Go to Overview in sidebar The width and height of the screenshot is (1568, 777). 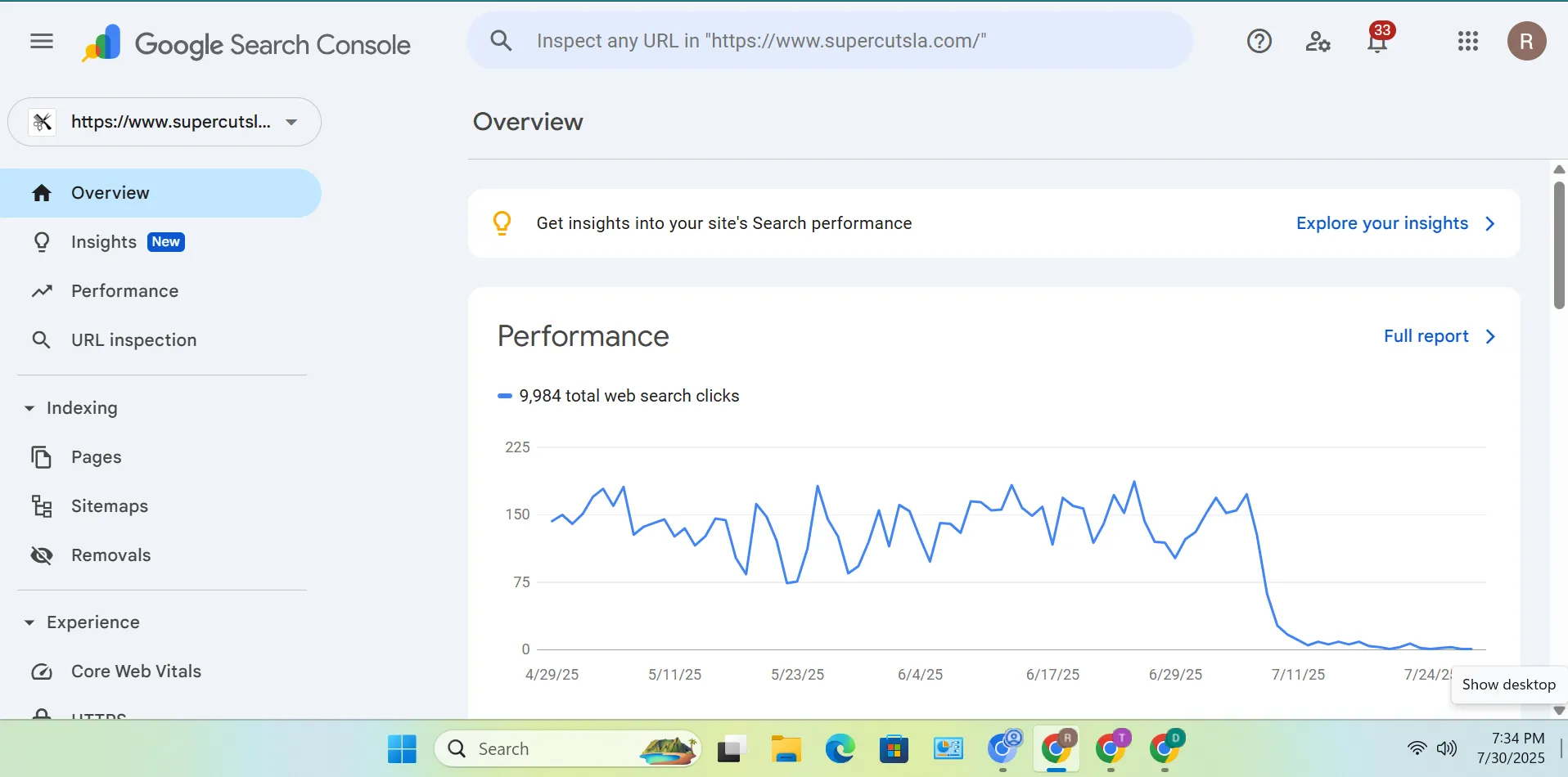[x=160, y=193]
